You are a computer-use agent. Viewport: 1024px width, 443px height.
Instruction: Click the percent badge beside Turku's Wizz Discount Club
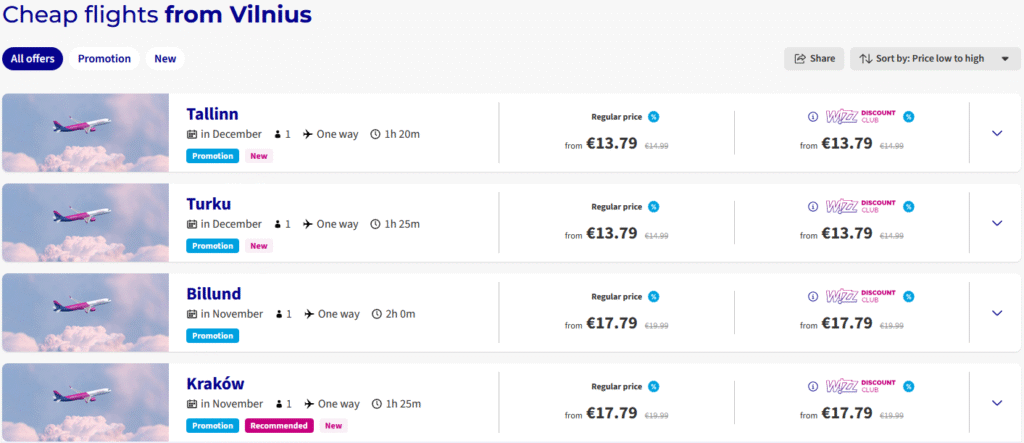coord(908,207)
